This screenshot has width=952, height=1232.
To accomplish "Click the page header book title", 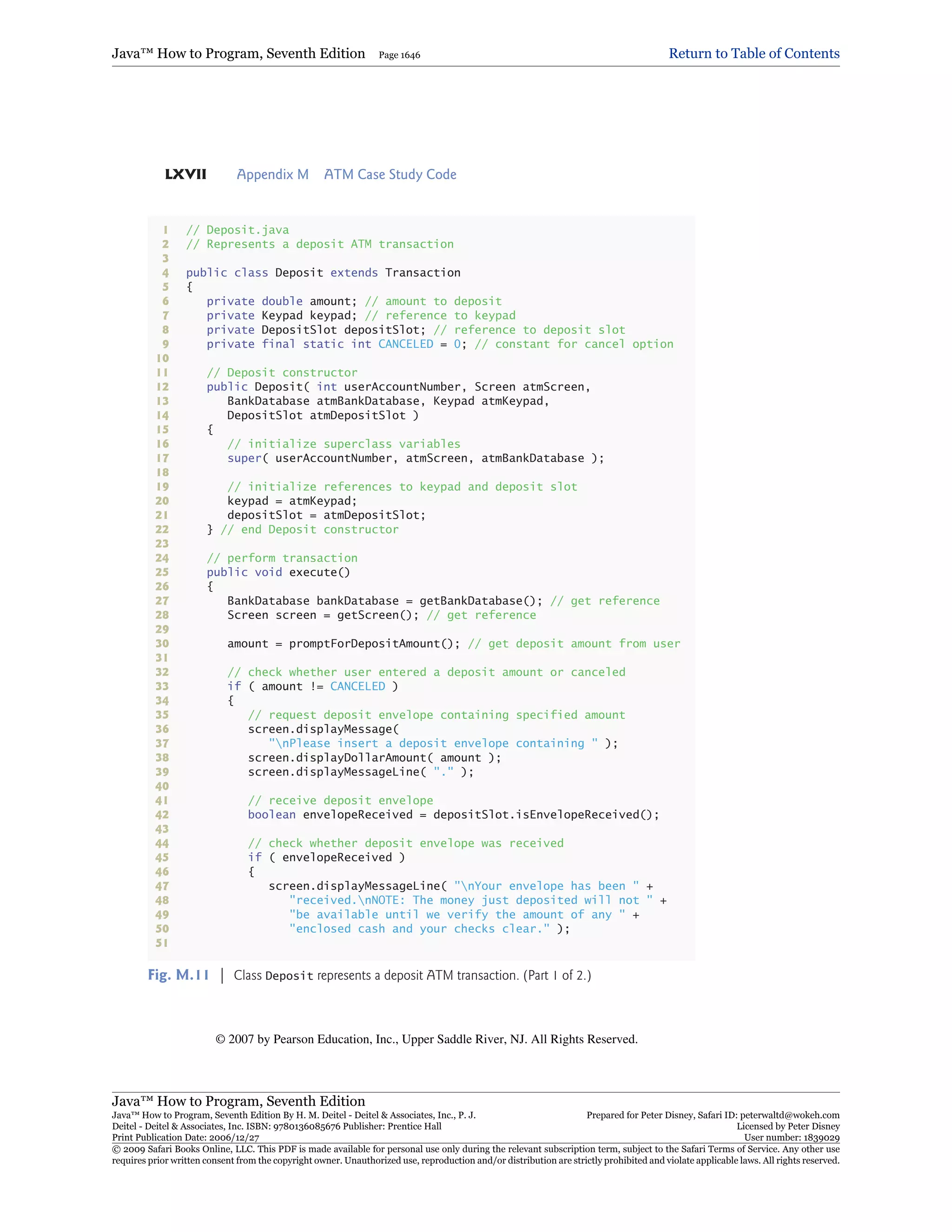I will [238, 53].
